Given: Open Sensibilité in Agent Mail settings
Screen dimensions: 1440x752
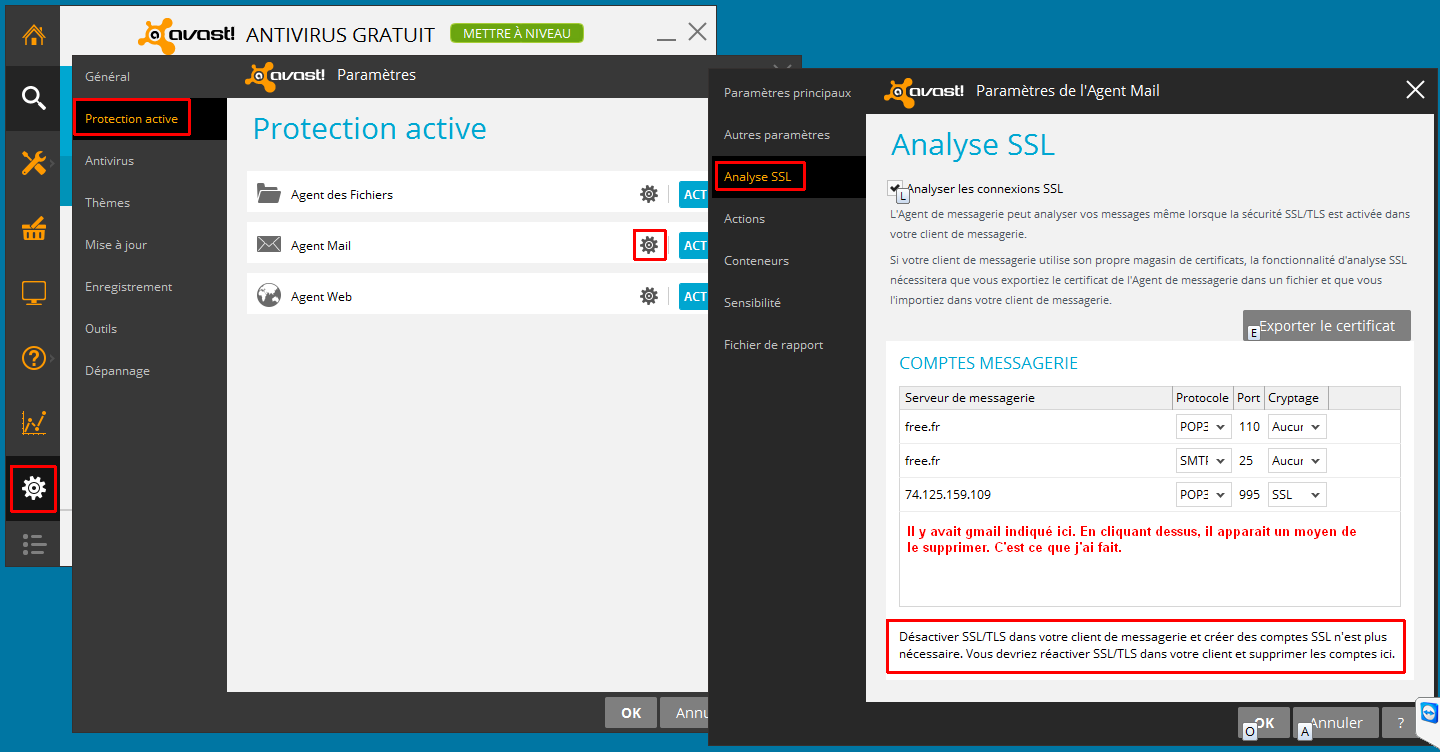Looking at the screenshot, I should pyautogui.click(x=752, y=302).
